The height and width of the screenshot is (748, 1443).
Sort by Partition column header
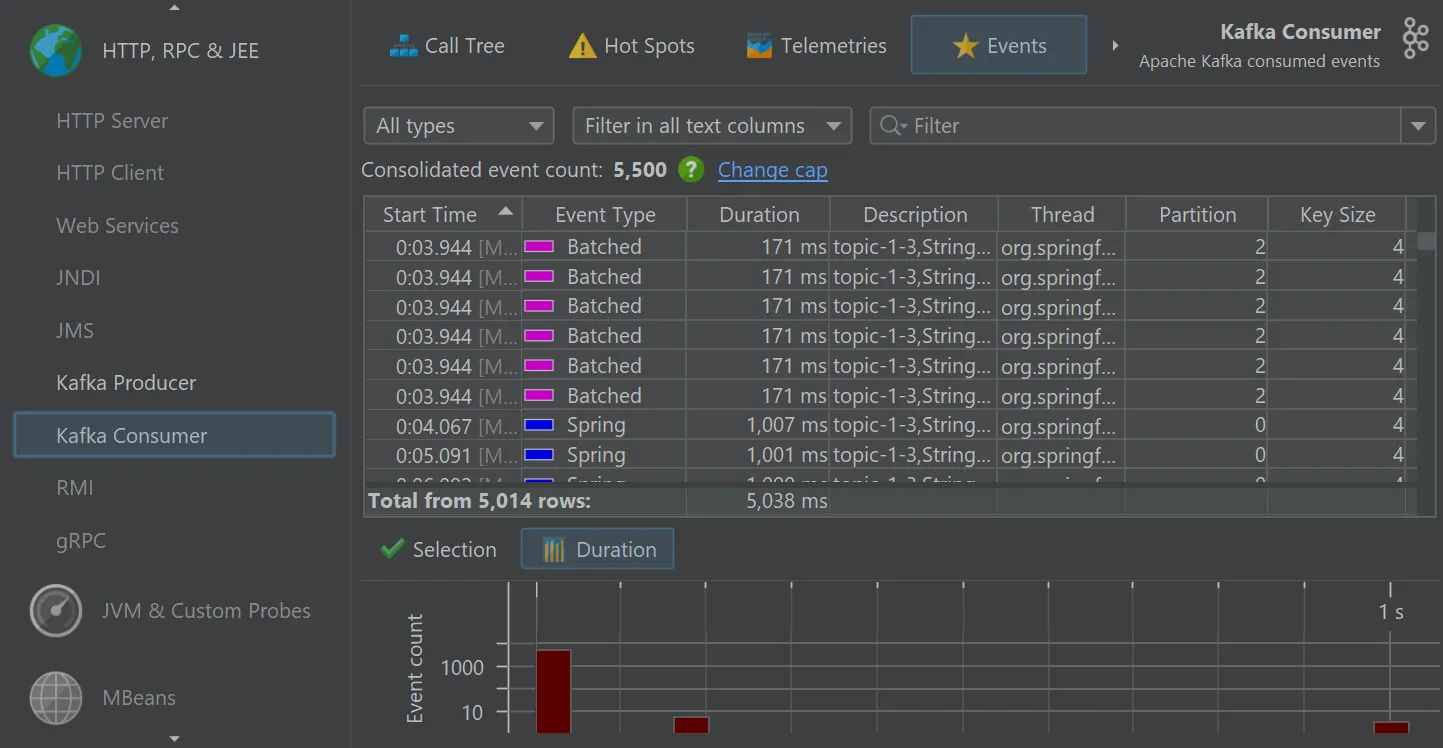pyautogui.click(x=1197, y=215)
